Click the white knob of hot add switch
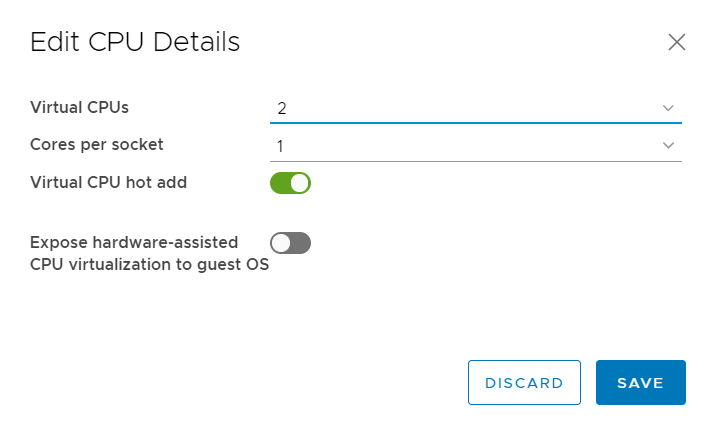This screenshot has width=710, height=431. coord(300,183)
